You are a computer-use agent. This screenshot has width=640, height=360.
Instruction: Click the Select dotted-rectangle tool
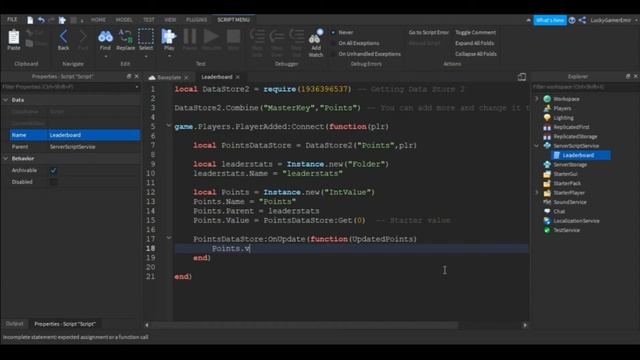[146, 36]
